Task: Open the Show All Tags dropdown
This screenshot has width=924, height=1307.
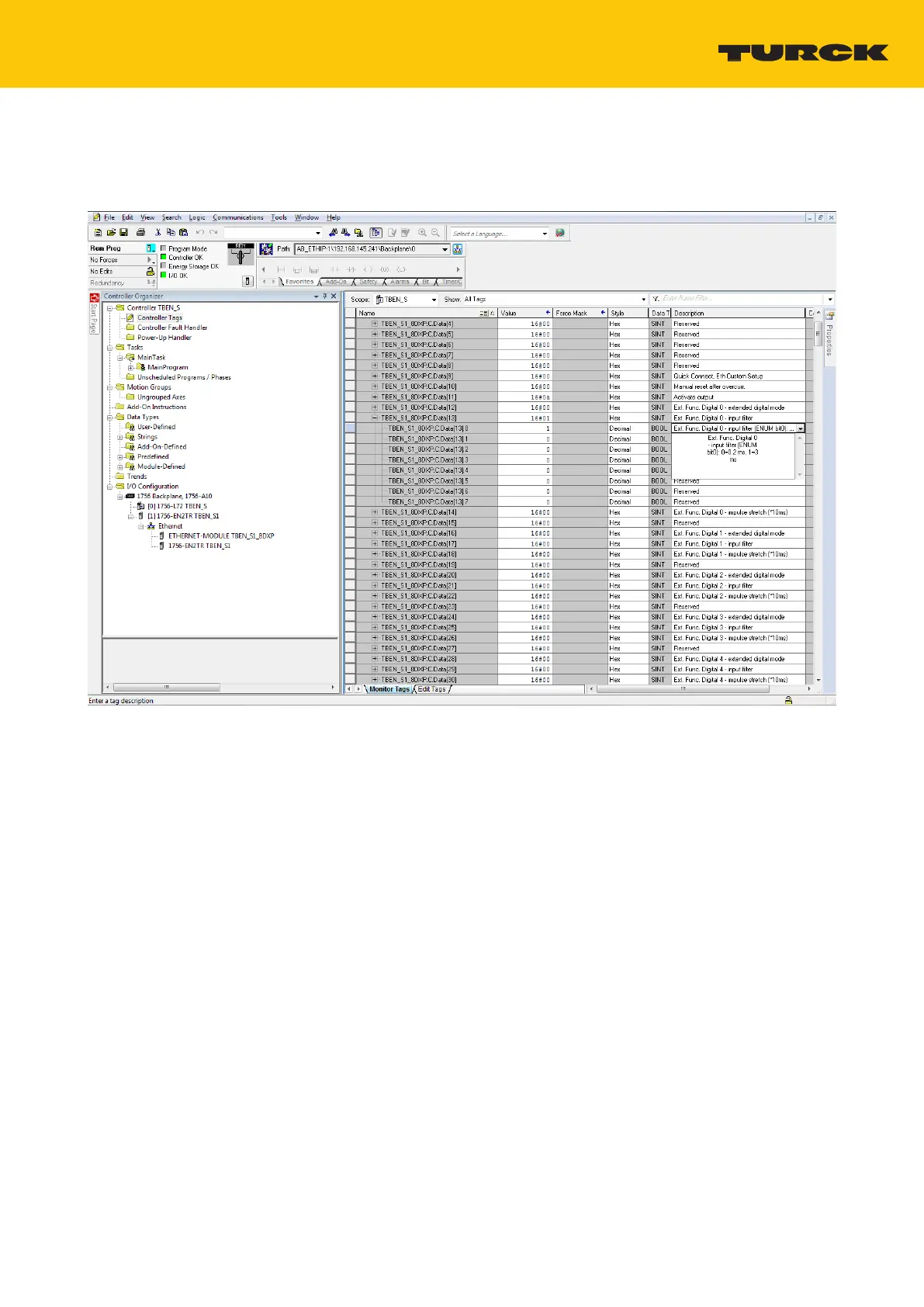Action: (x=643, y=299)
